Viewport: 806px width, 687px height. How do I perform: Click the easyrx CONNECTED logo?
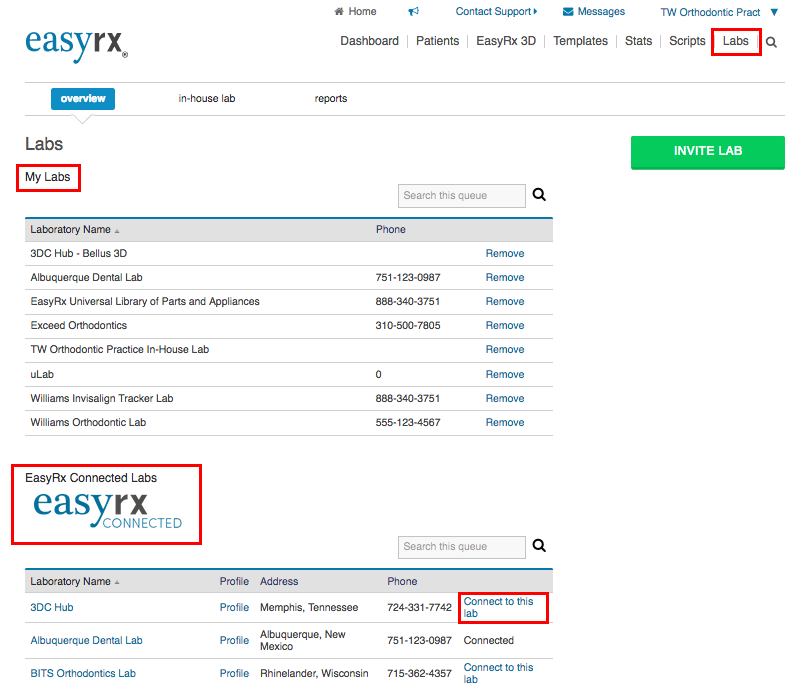click(107, 510)
